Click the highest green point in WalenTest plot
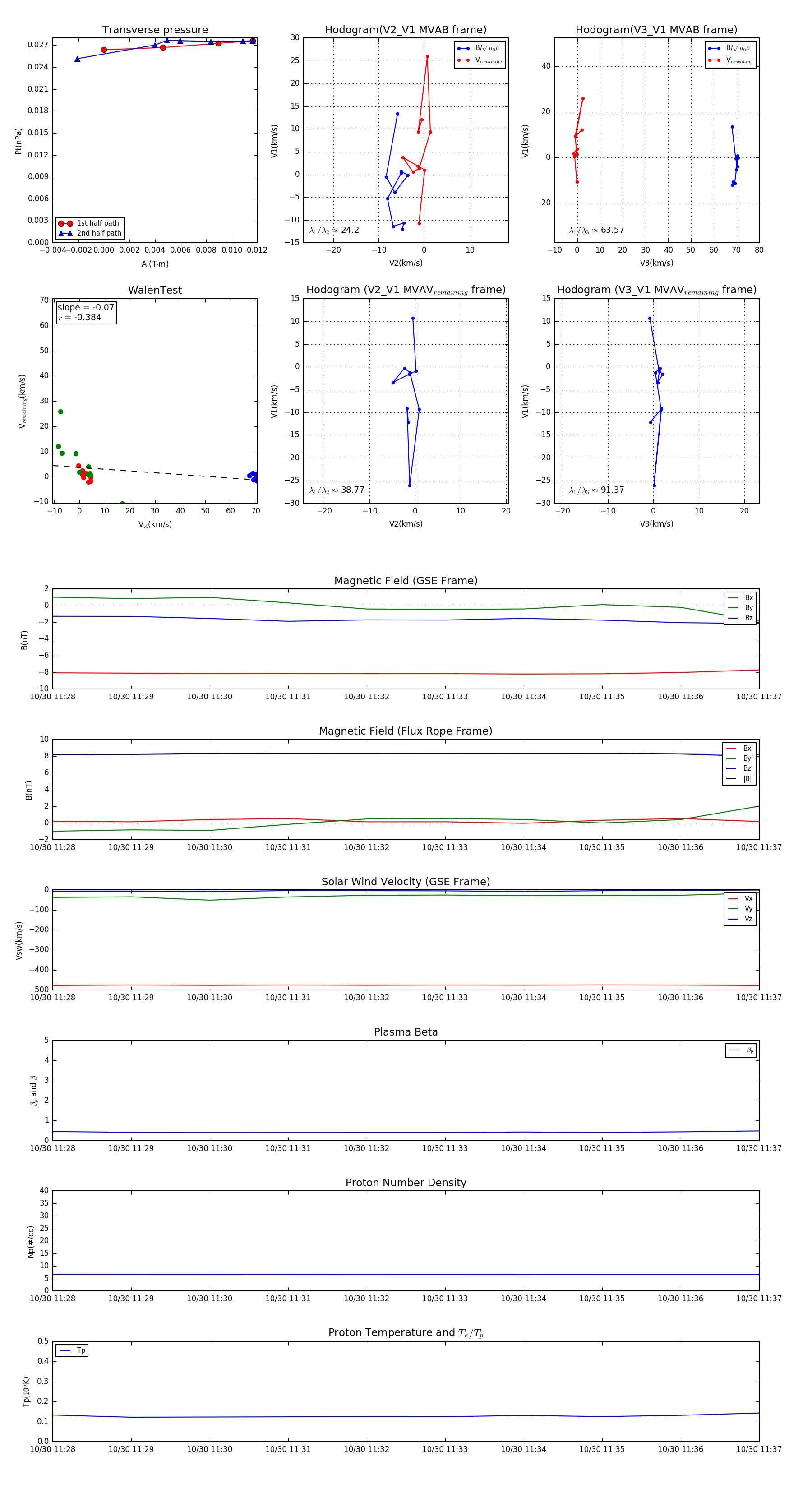812x1489 pixels. [x=61, y=412]
